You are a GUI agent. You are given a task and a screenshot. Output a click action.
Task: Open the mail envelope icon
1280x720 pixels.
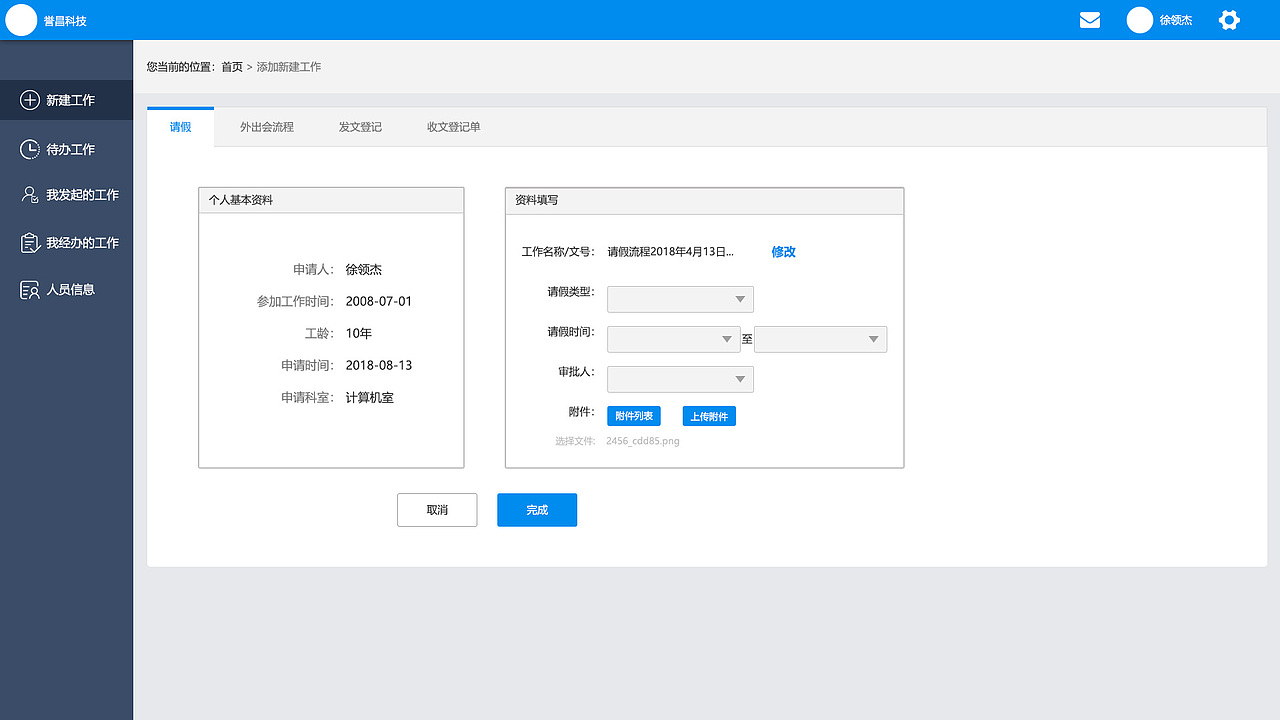tap(1089, 19)
